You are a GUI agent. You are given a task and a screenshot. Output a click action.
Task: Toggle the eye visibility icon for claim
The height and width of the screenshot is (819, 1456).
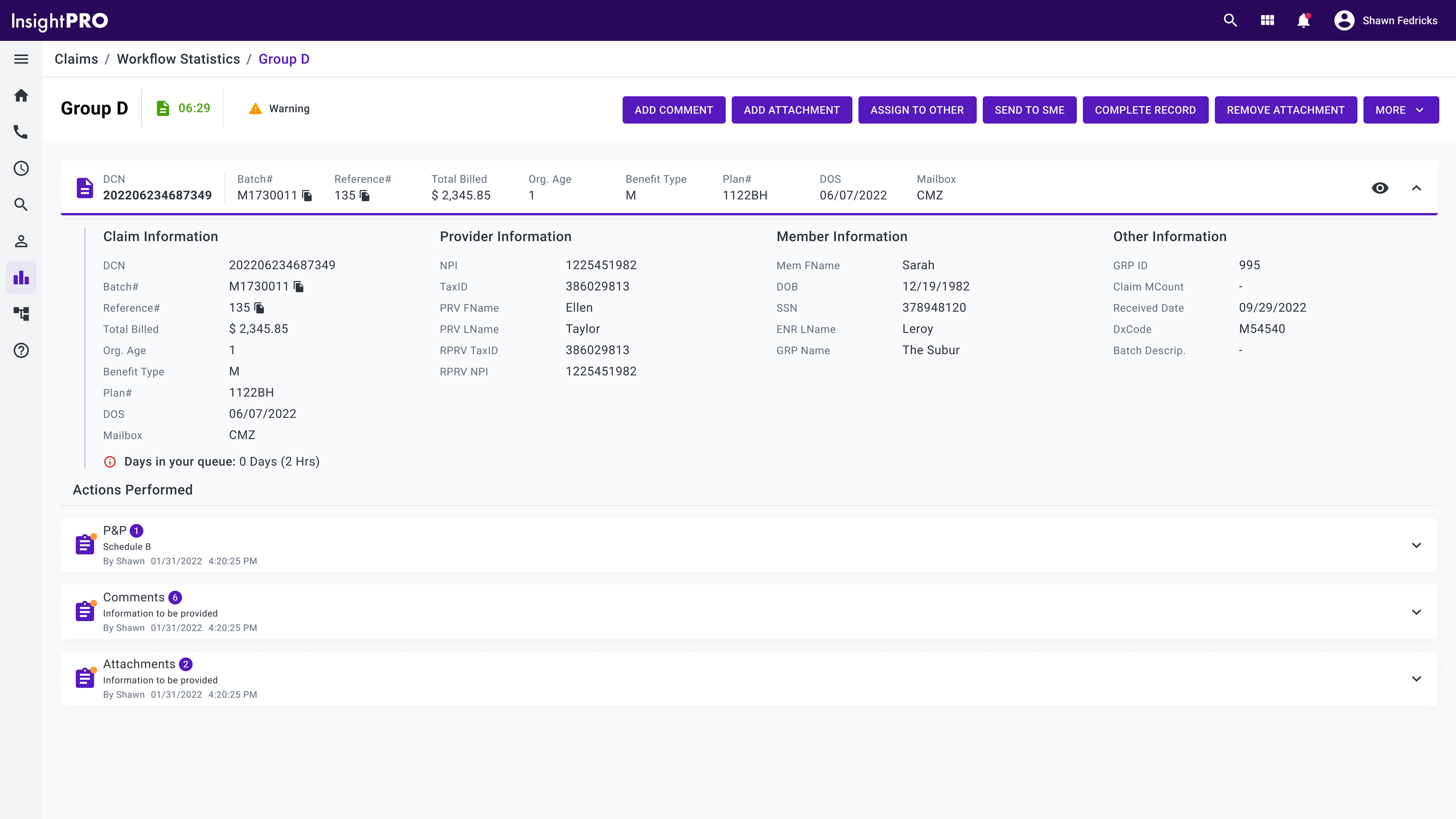pyautogui.click(x=1380, y=188)
